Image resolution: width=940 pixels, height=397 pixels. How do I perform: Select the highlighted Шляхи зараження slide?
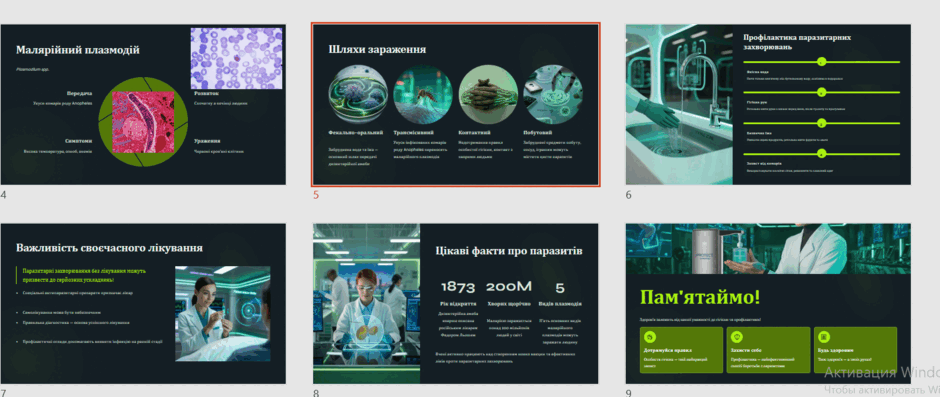click(x=456, y=104)
